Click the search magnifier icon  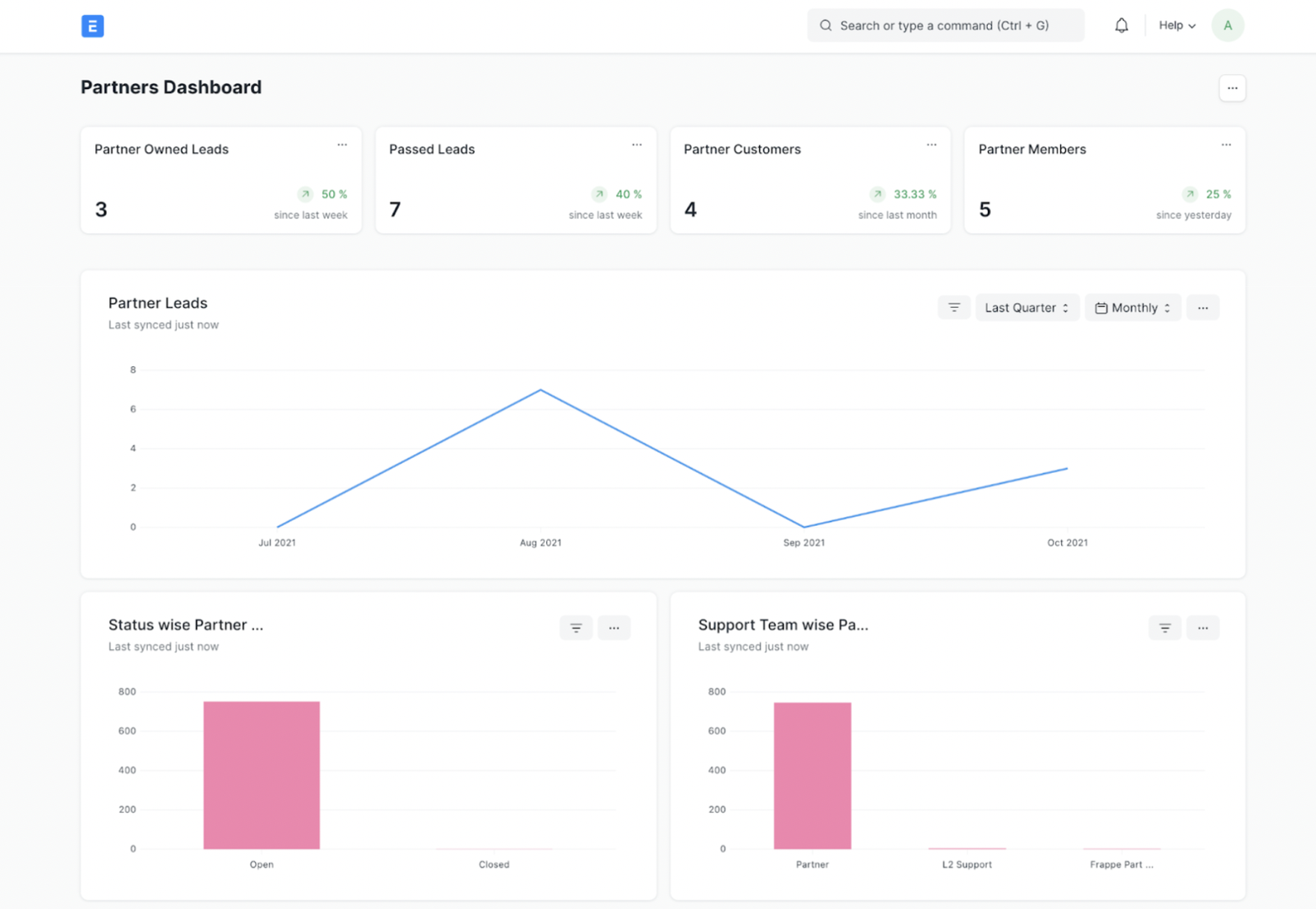pyautogui.click(x=825, y=26)
